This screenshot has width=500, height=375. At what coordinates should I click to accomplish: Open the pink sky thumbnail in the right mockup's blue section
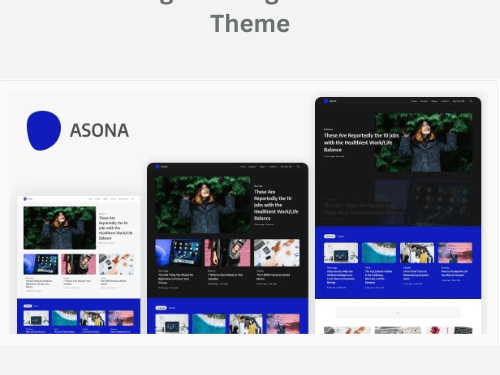[x=455, y=253]
